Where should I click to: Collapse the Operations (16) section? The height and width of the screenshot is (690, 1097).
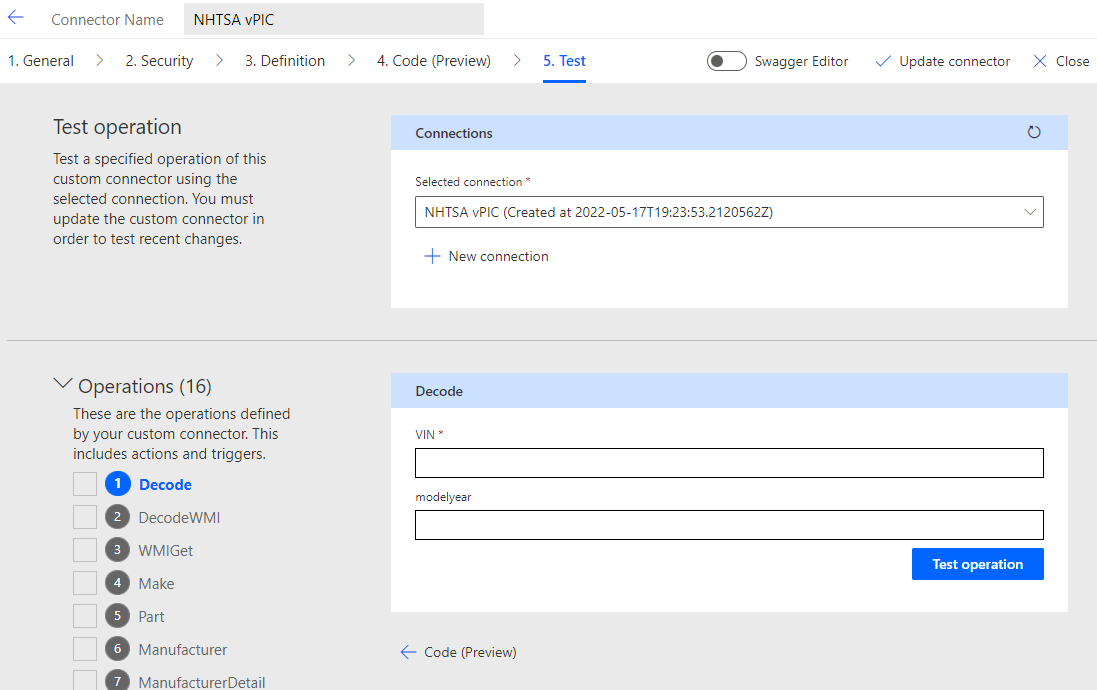click(62, 384)
